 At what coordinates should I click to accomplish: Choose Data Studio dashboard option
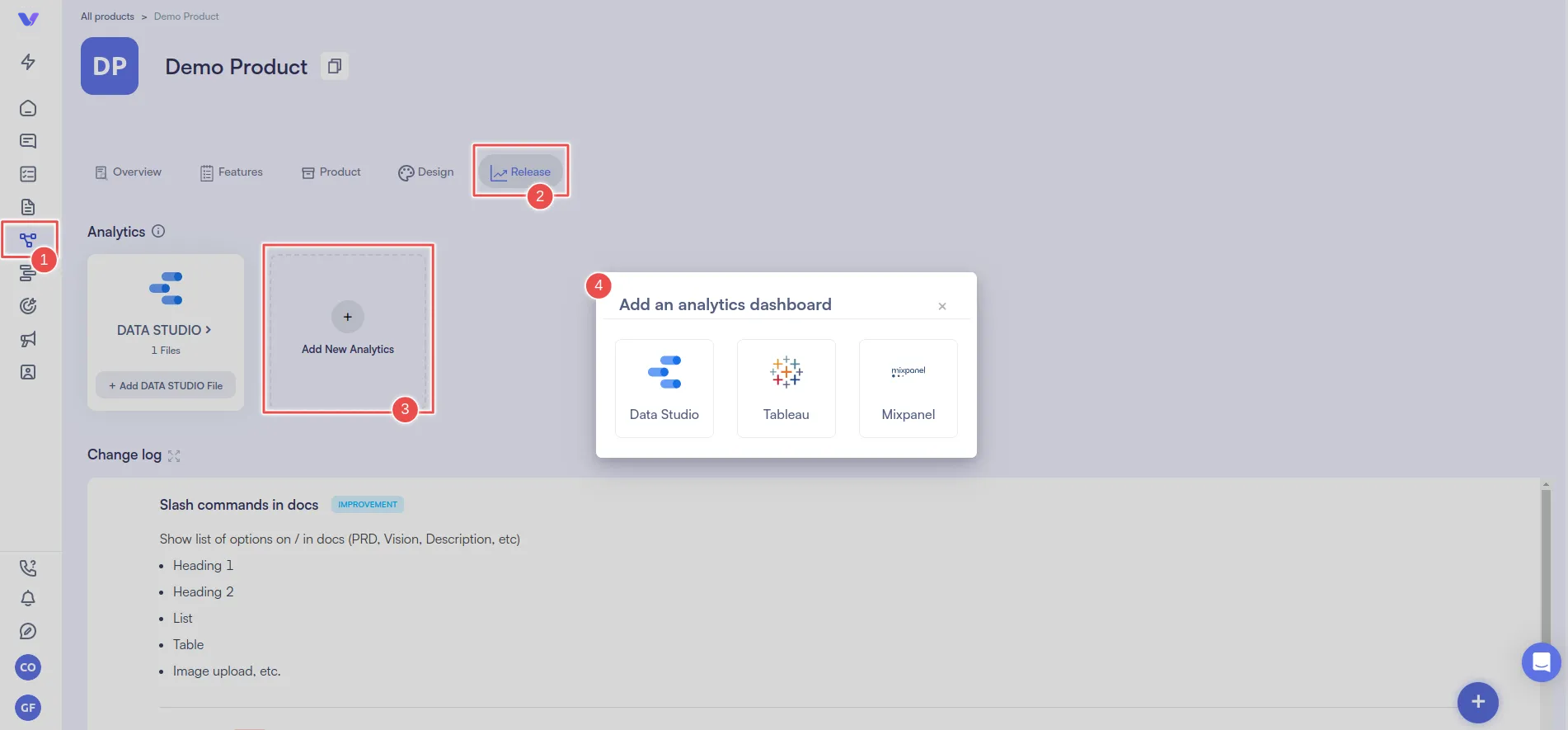664,389
